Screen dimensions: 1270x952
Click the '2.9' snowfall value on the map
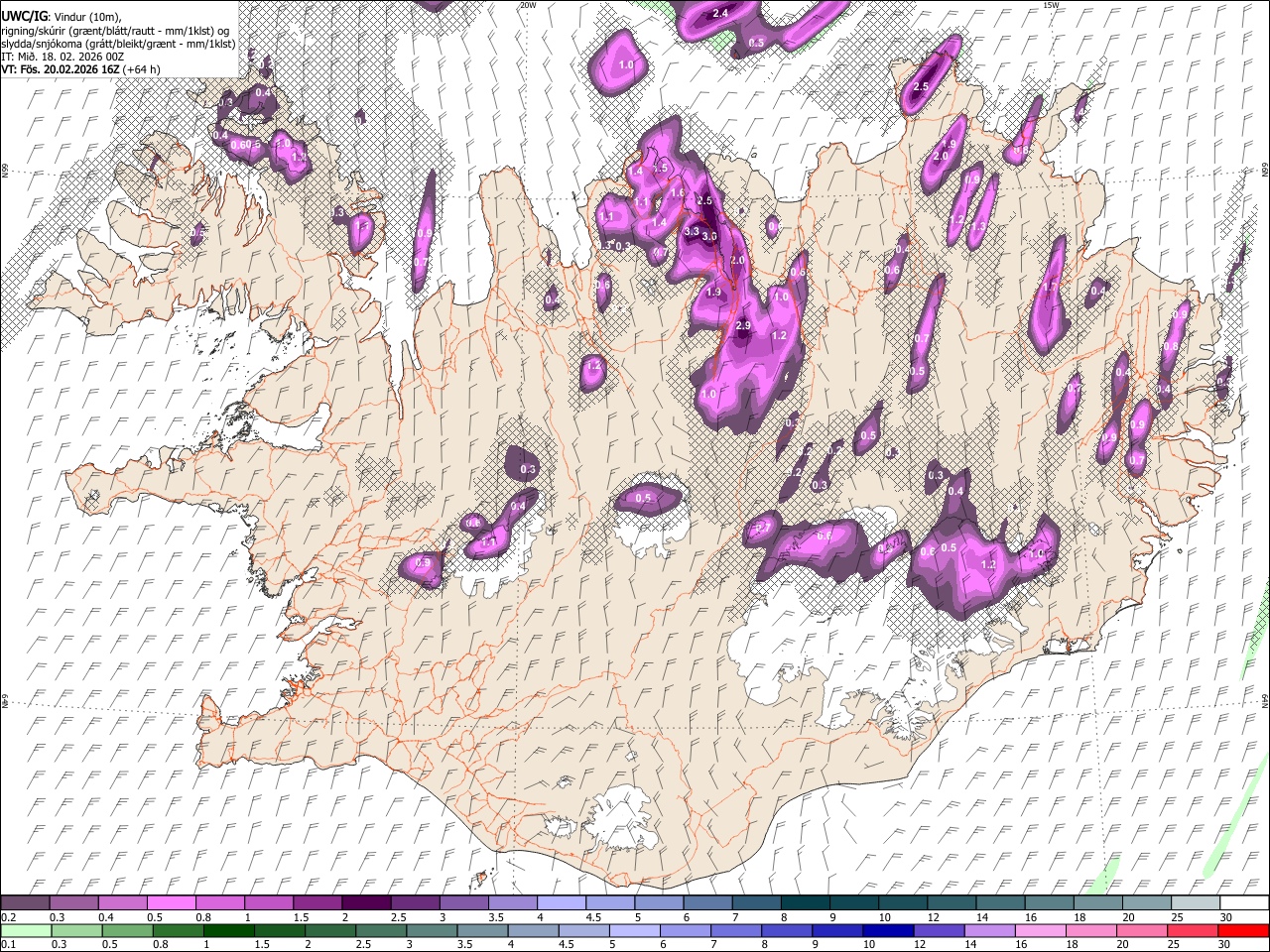(744, 326)
